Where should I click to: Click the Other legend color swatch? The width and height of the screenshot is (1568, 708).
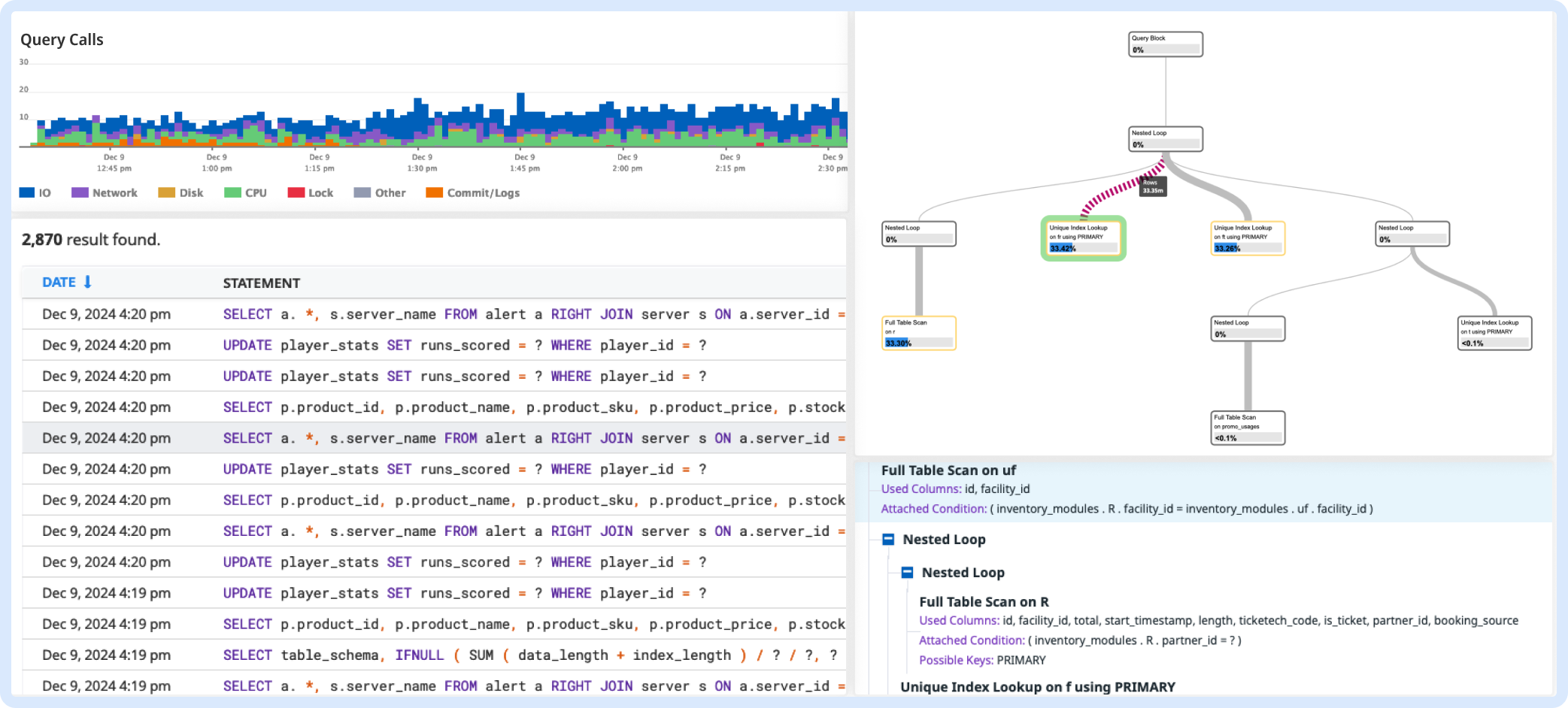(362, 192)
